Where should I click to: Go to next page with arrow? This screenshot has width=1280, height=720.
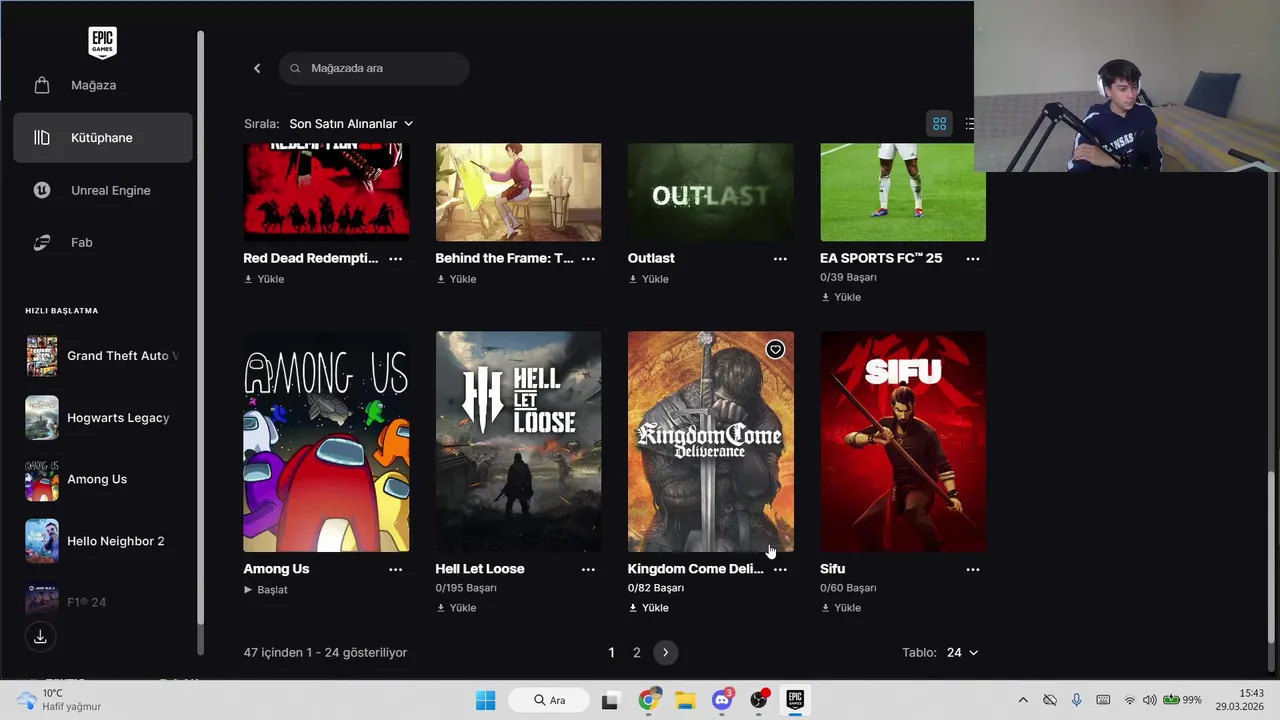coord(665,652)
